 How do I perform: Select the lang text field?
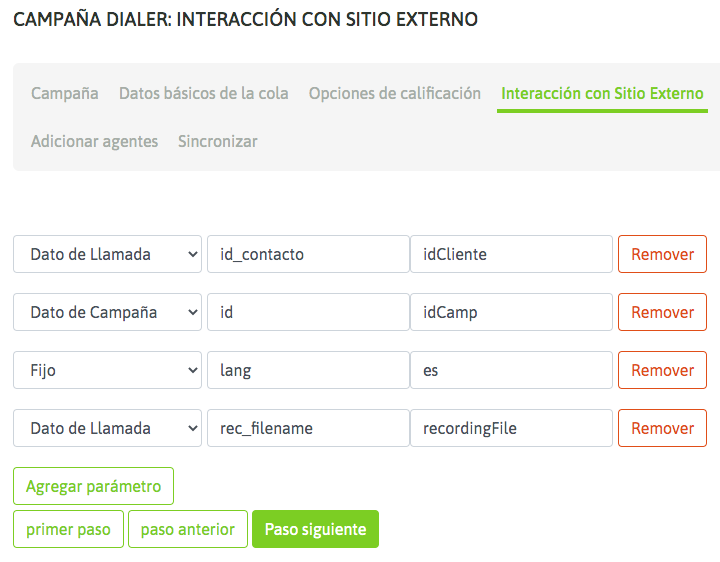point(307,370)
